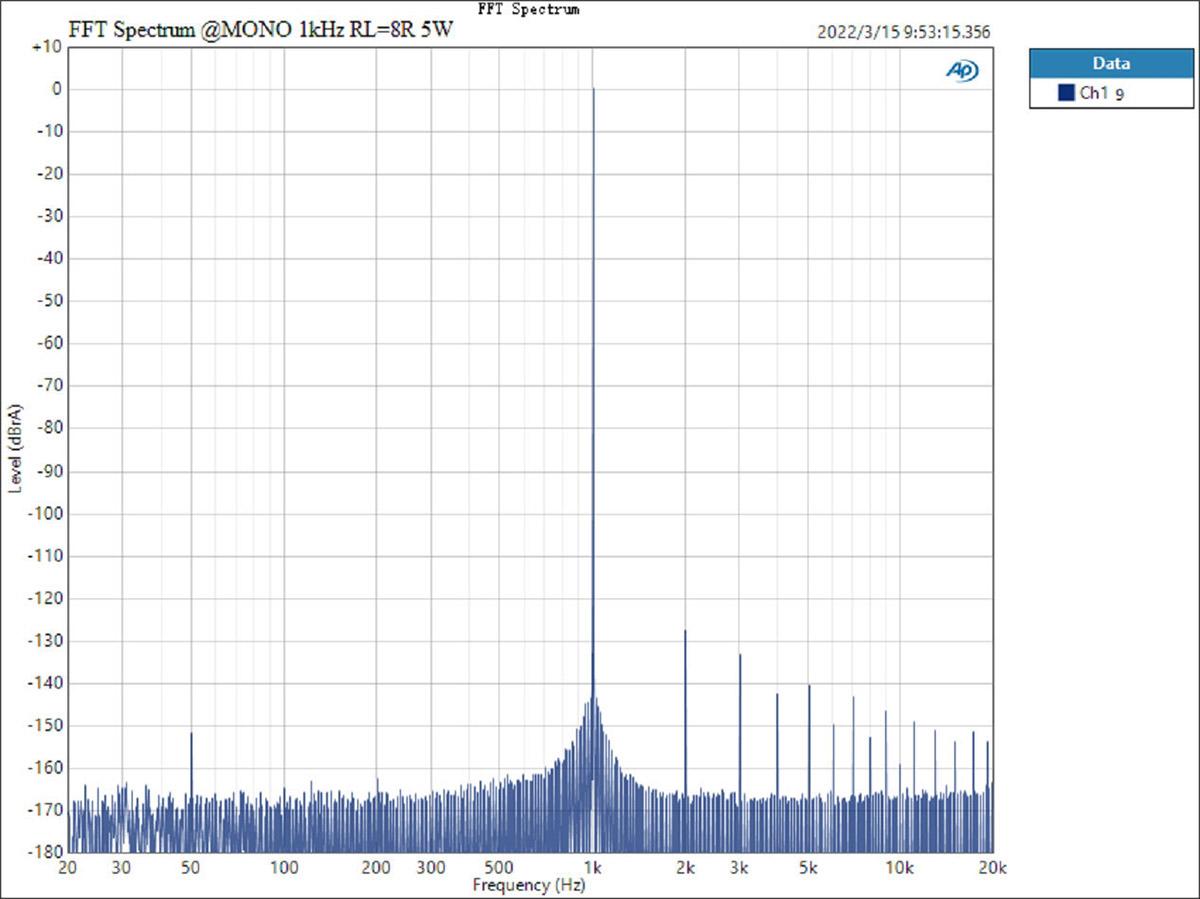Image resolution: width=1200 pixels, height=899 pixels.
Task: Click the +10 top level axis tick
Action: (x=47, y=47)
